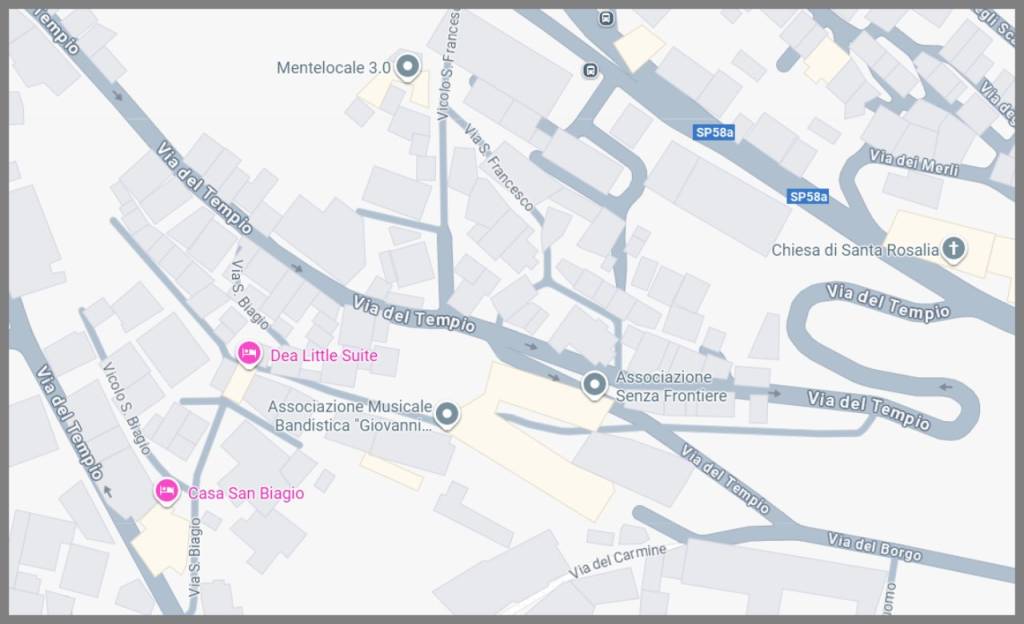This screenshot has height=624, width=1024.
Task: Select the upper bus stop icon
Action: pyautogui.click(x=606, y=18)
